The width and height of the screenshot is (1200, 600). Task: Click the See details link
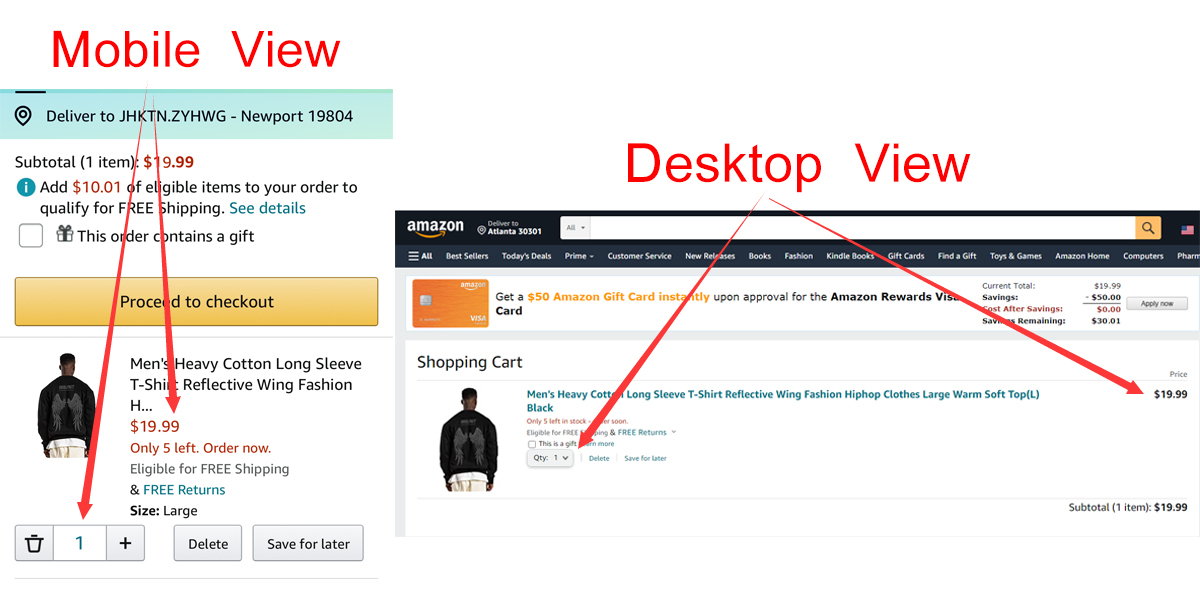(x=267, y=208)
